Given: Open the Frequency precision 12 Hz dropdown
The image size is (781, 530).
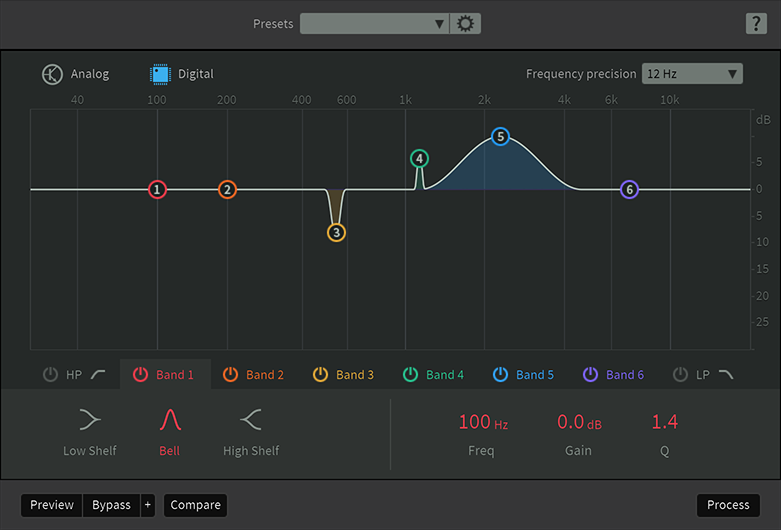Looking at the screenshot, I should tap(692, 74).
